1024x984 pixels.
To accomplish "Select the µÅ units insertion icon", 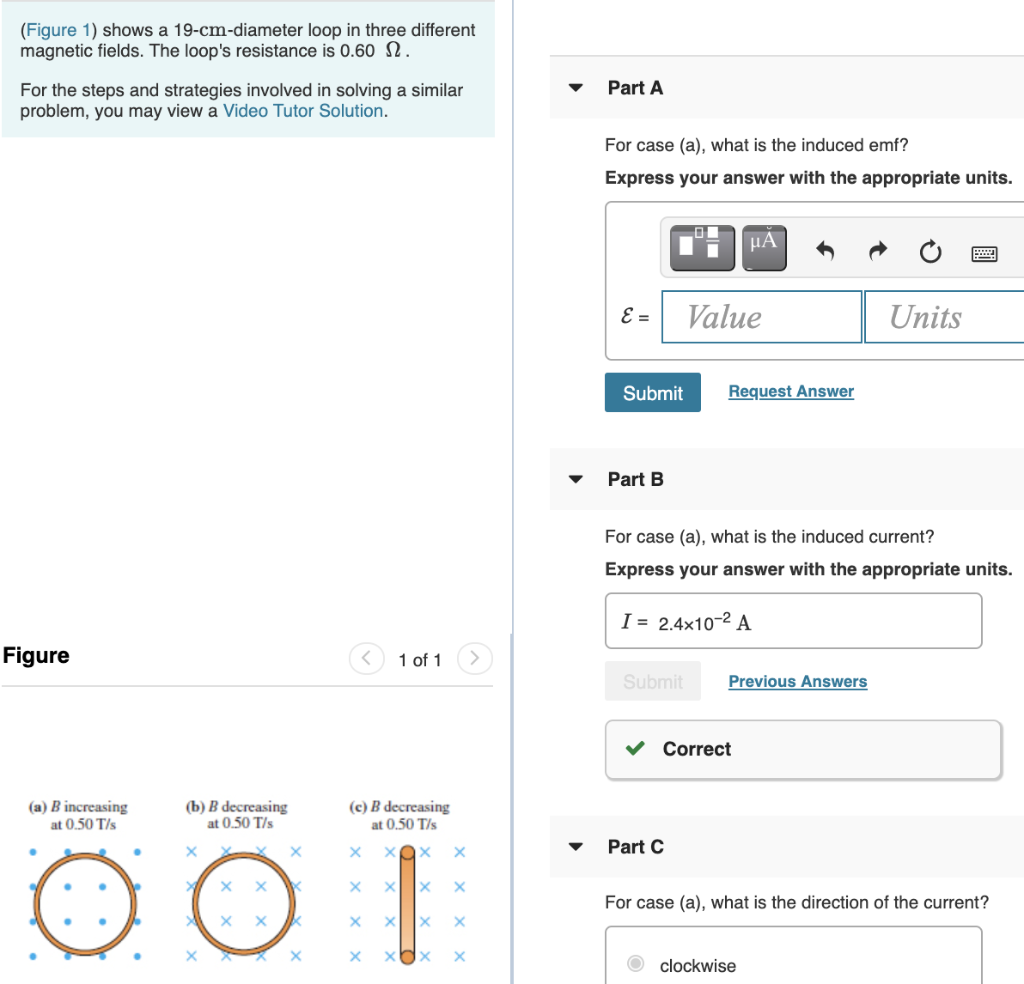I will tap(762, 248).
